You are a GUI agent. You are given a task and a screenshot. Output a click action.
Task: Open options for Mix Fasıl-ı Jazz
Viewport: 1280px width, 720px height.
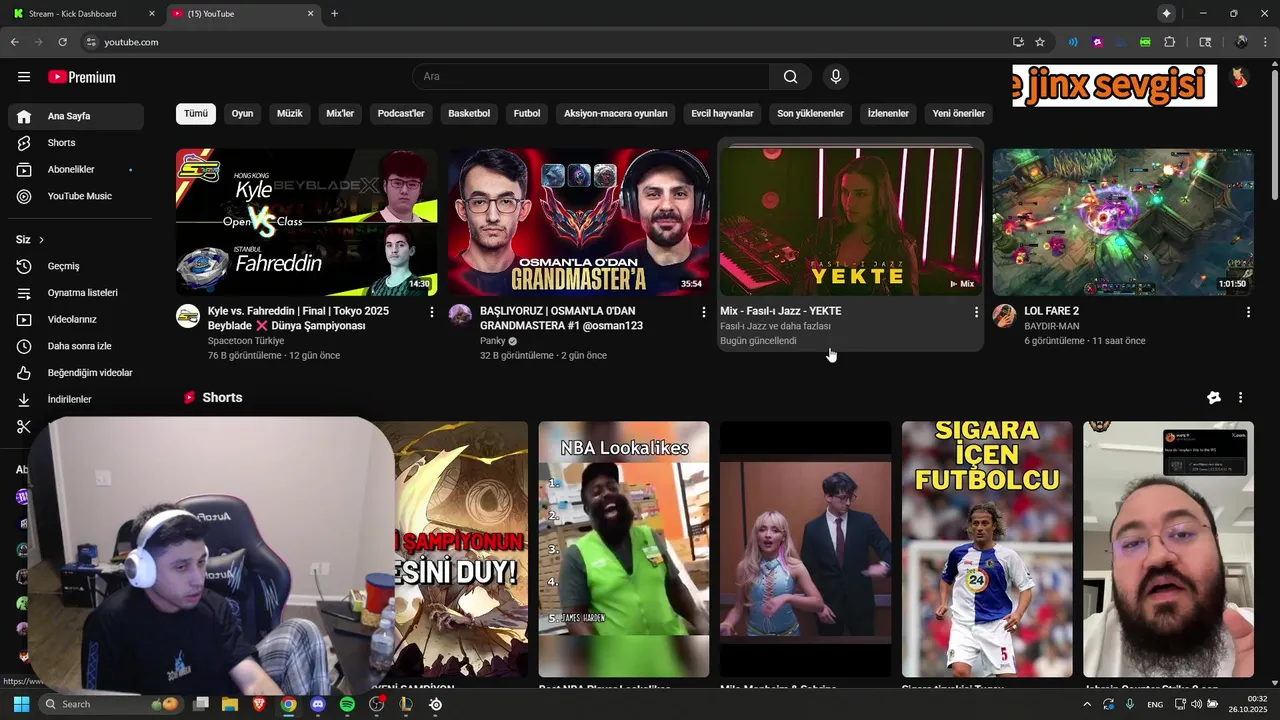click(976, 312)
